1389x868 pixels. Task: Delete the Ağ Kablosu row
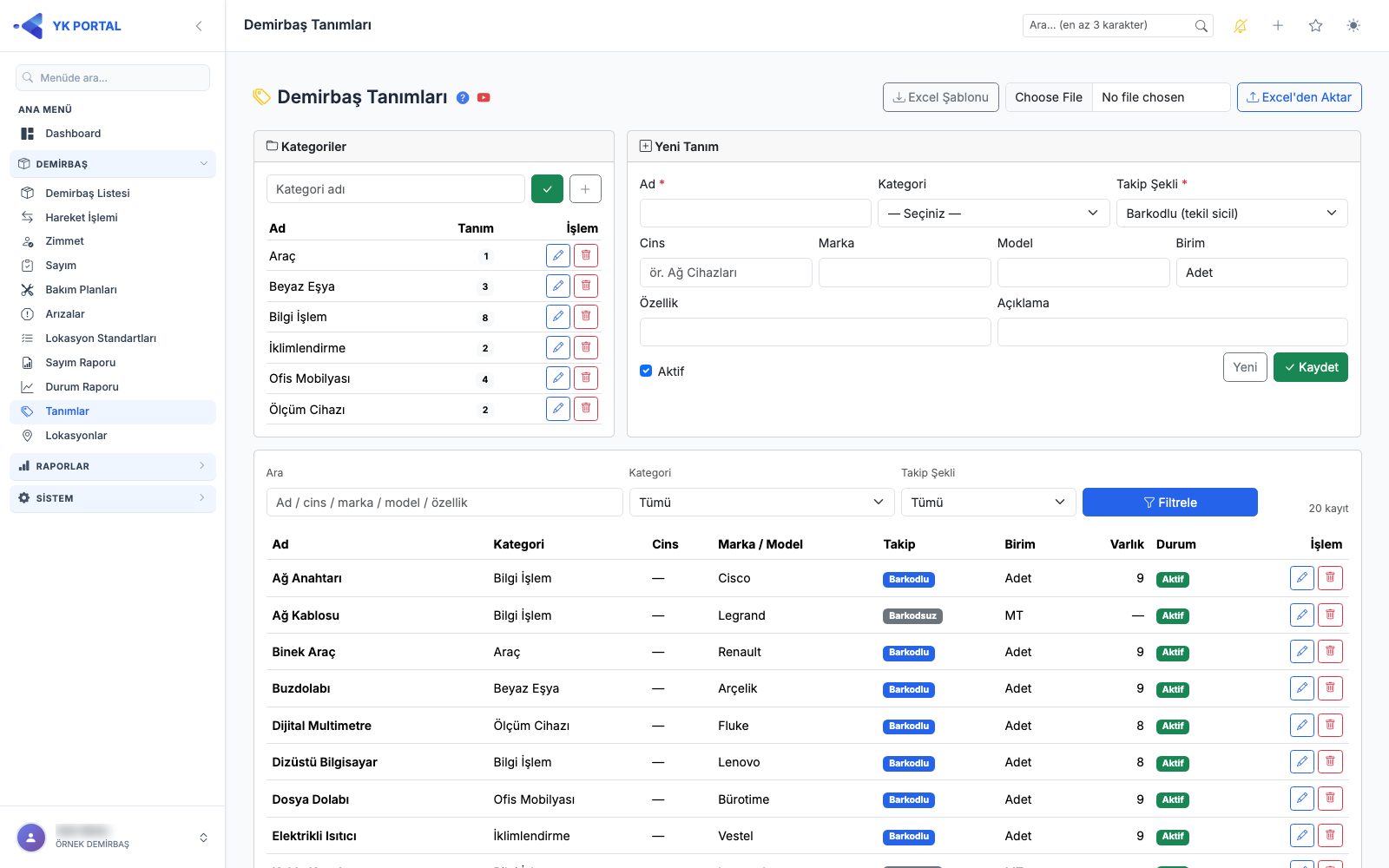1330,615
